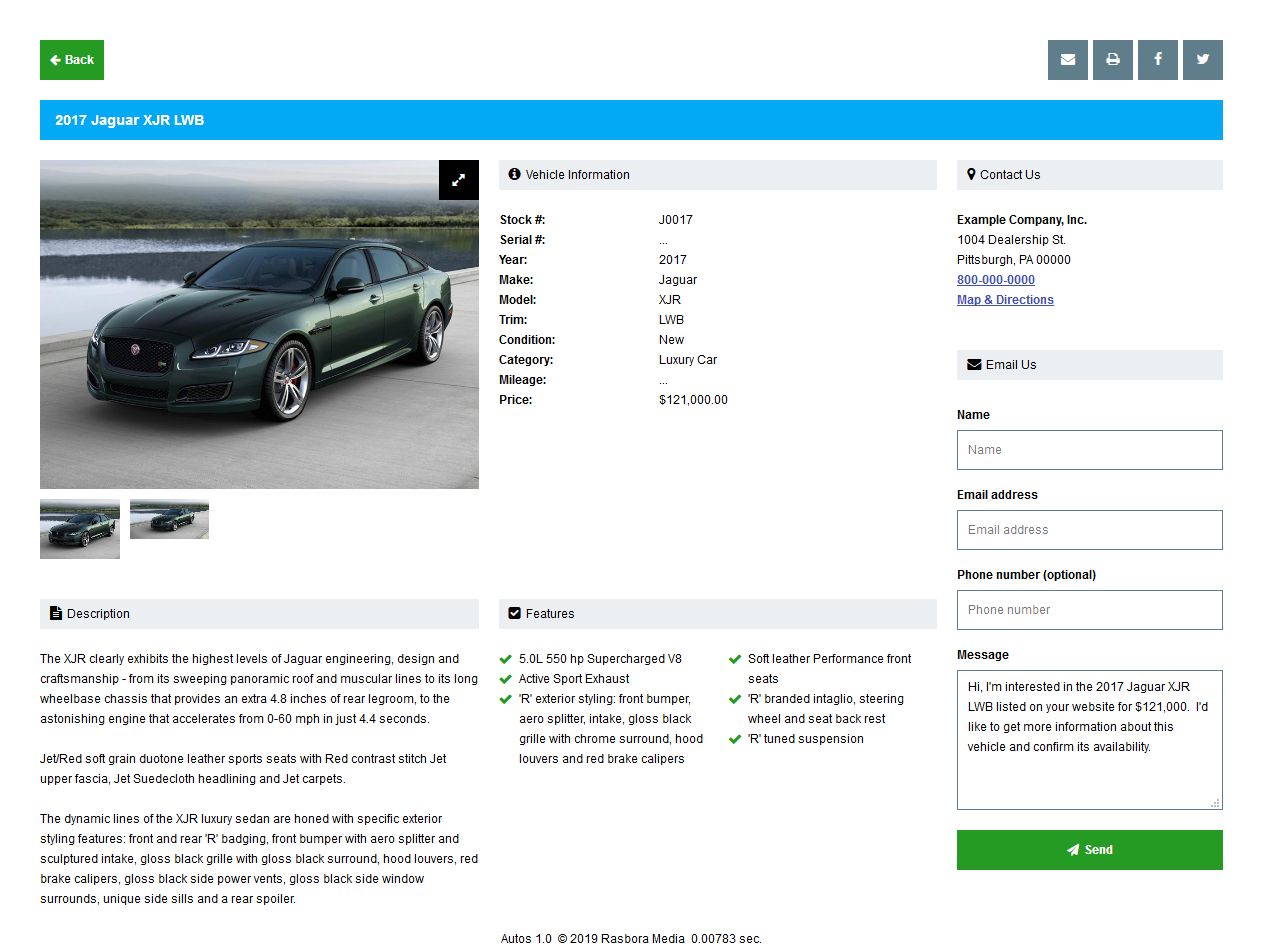Click the Phone number field
This screenshot has width=1263, height=950.
[x=1089, y=610]
